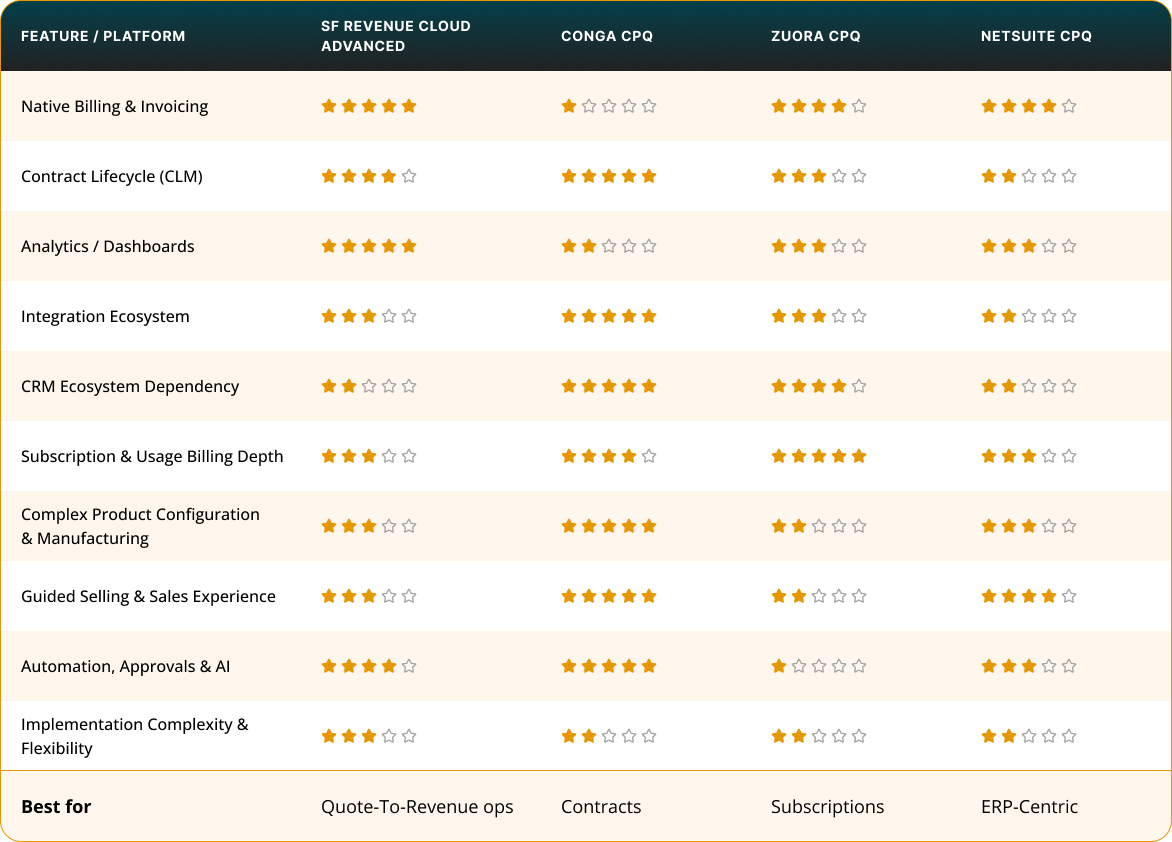This screenshot has width=1172, height=842.
Task: Click NetSuite CPQ's Implementation Complexity star rating
Action: (1028, 737)
